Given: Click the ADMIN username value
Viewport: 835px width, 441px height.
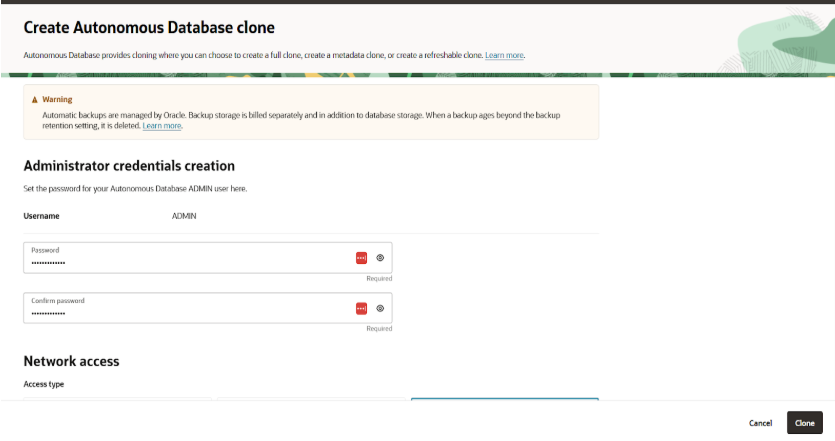Looking at the screenshot, I should 184,215.
